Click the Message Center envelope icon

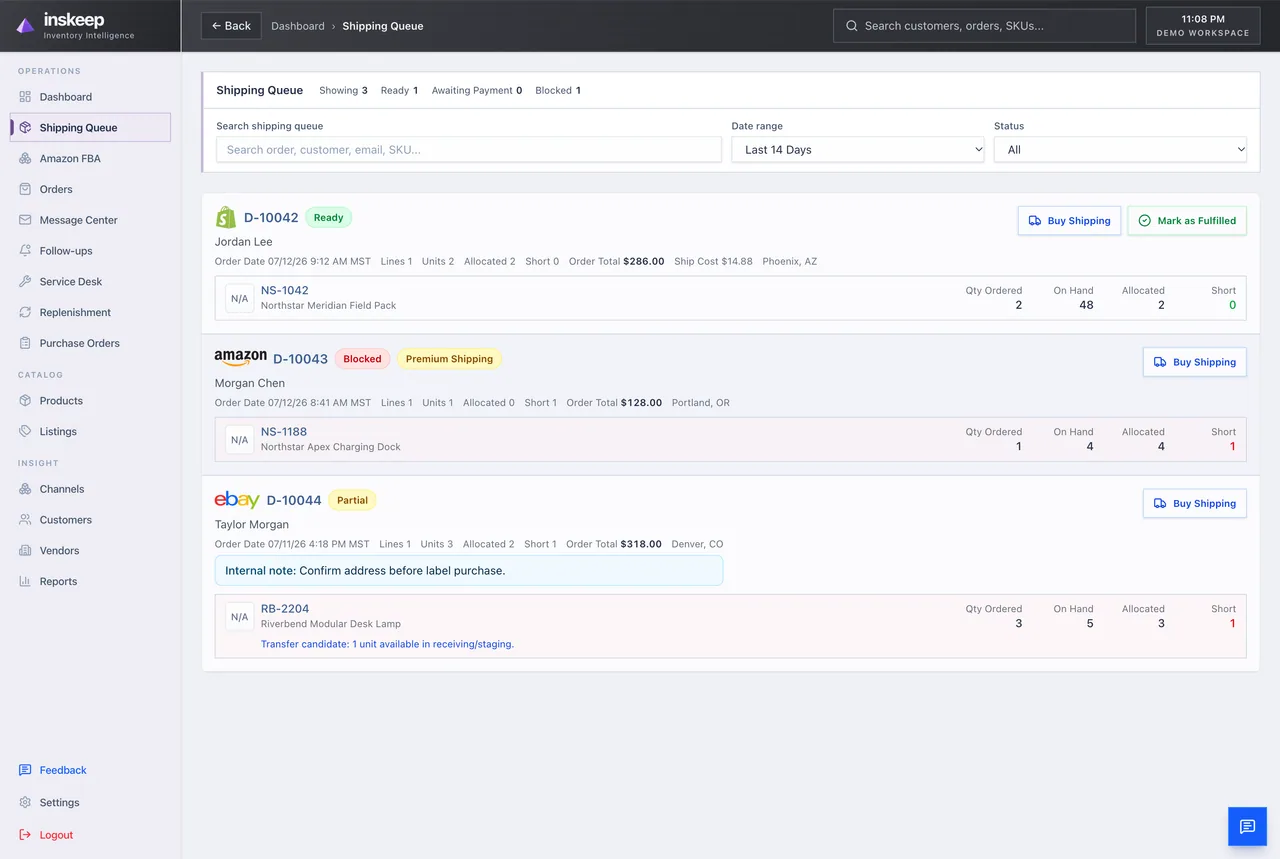coord(25,220)
